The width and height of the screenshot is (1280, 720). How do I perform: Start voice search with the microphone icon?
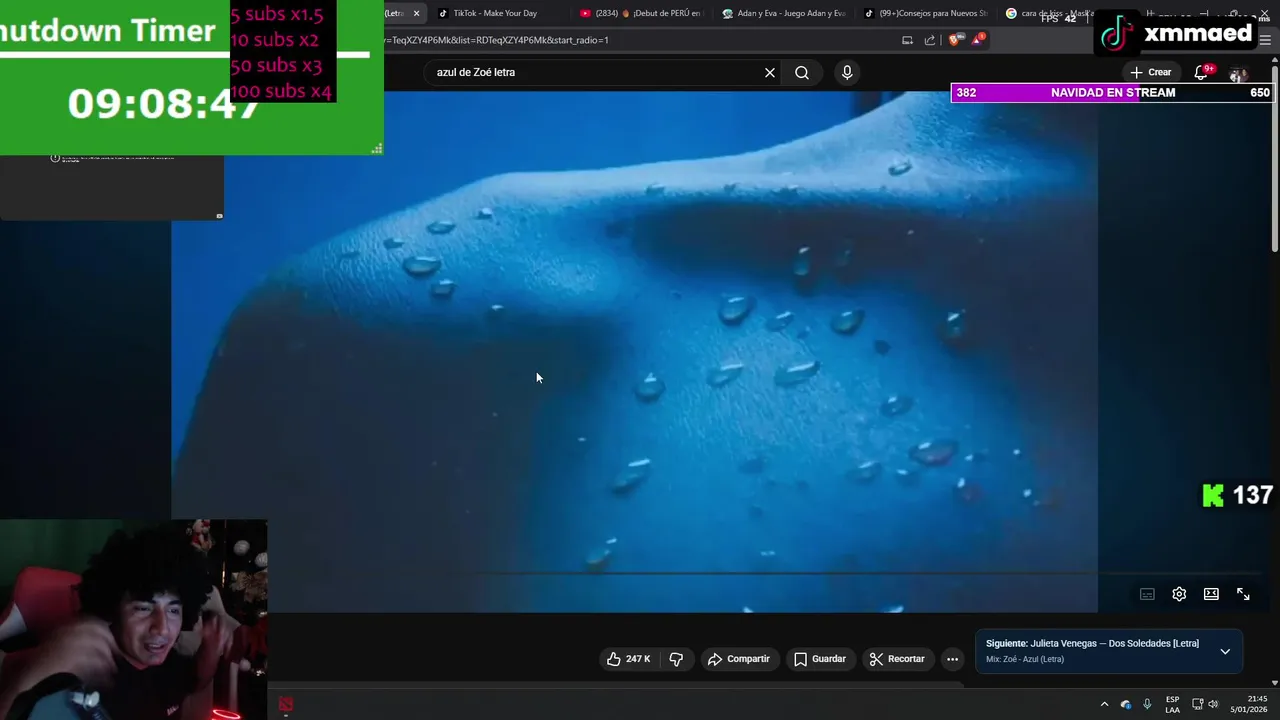click(x=847, y=72)
